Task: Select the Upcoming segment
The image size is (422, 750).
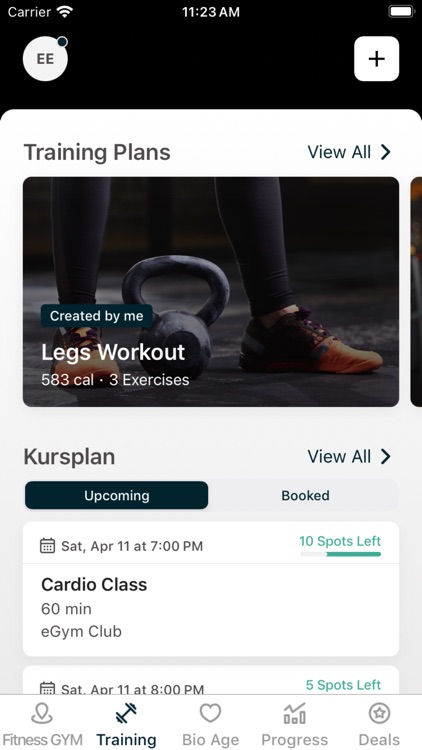Action: click(x=117, y=496)
